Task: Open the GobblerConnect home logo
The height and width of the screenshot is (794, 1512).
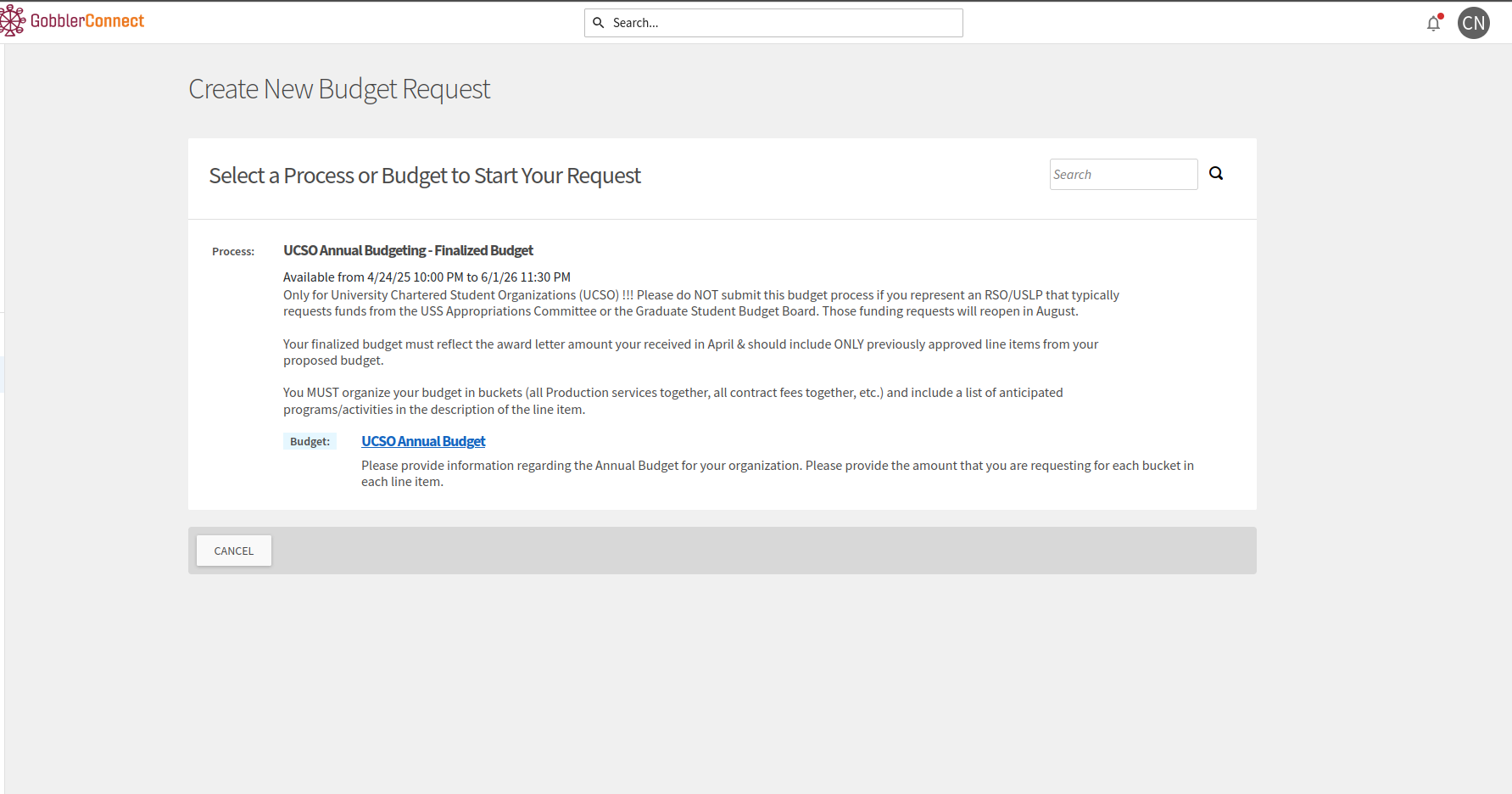Action: pyautogui.click(x=72, y=21)
